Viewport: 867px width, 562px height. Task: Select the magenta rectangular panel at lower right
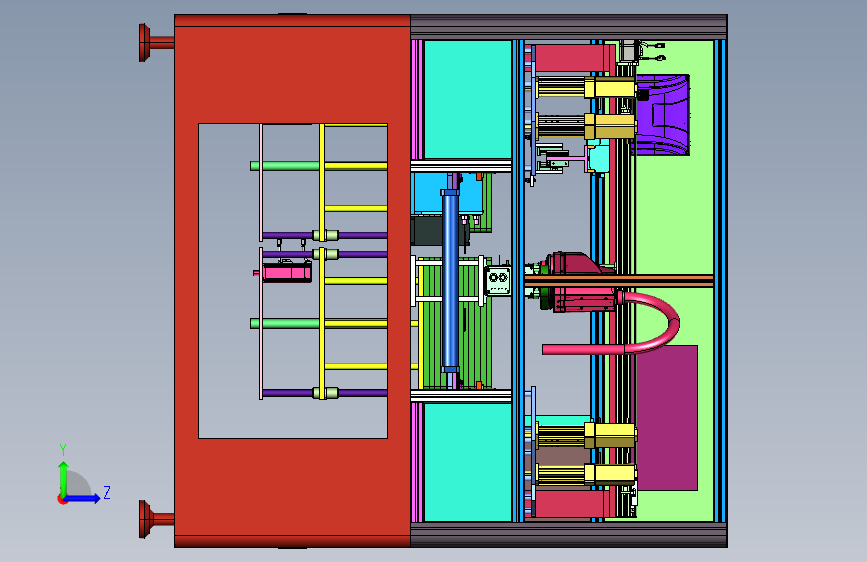click(667, 418)
